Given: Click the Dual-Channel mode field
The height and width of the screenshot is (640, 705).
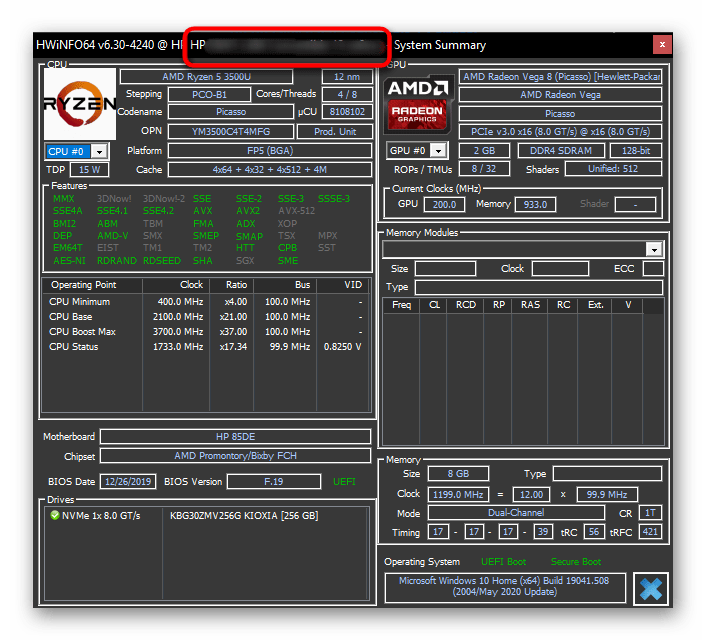Looking at the screenshot, I should click(516, 513).
